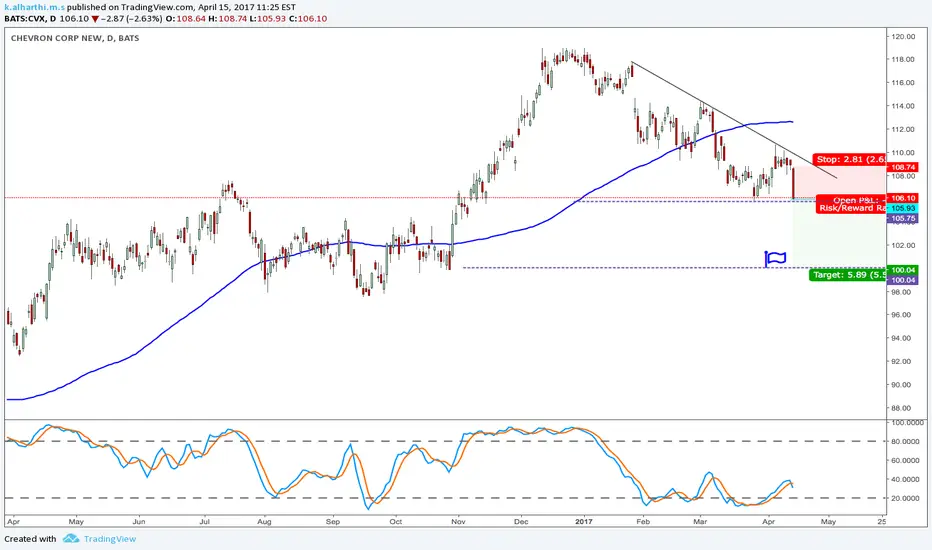The height and width of the screenshot is (550, 932).
Task: Click the 106.10 current price tag
Action: coord(902,198)
